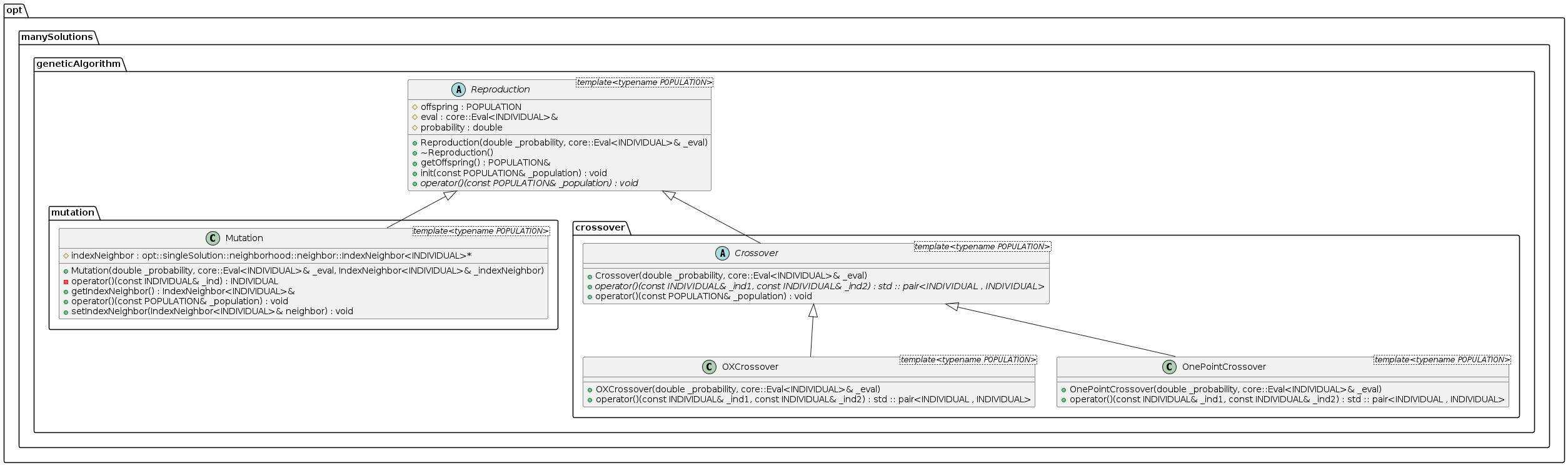Click the class 'C' icon beside OXCrossover
This screenshot has width=1568, height=466.
click(709, 367)
